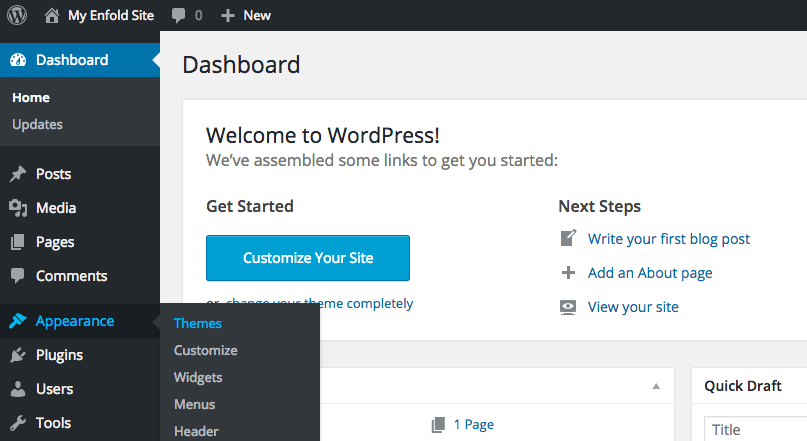Go to Home under Dashboard

coord(31,98)
